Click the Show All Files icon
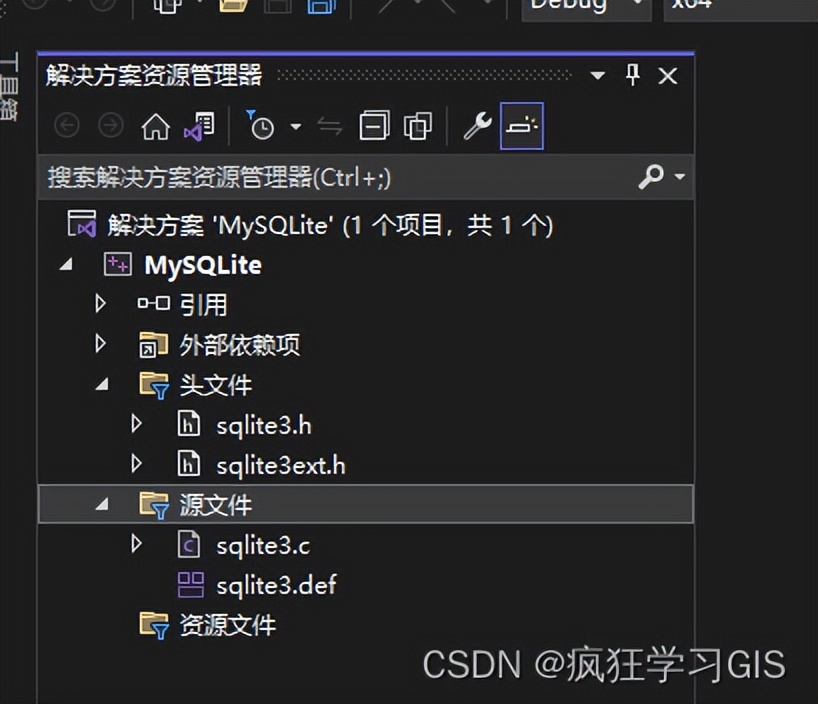The image size is (818, 704). [418, 126]
